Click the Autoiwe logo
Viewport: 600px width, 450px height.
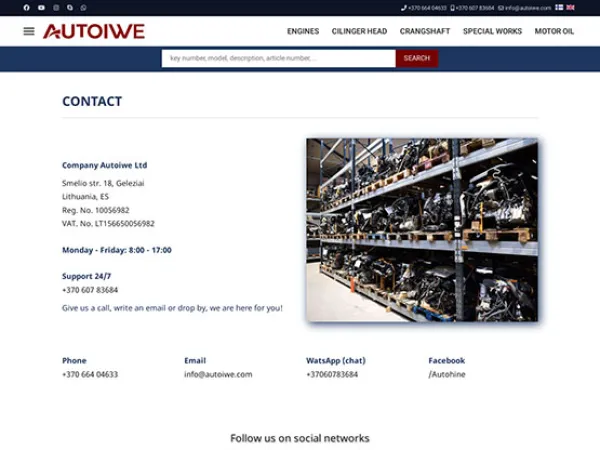click(x=94, y=31)
